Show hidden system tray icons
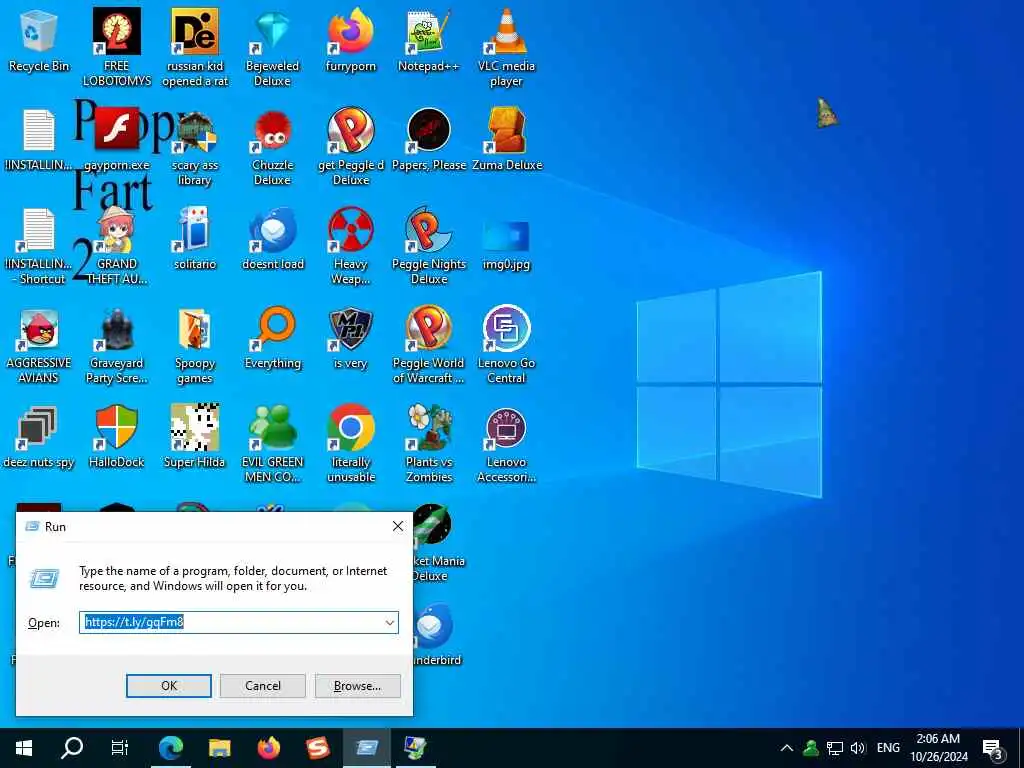 click(787, 748)
